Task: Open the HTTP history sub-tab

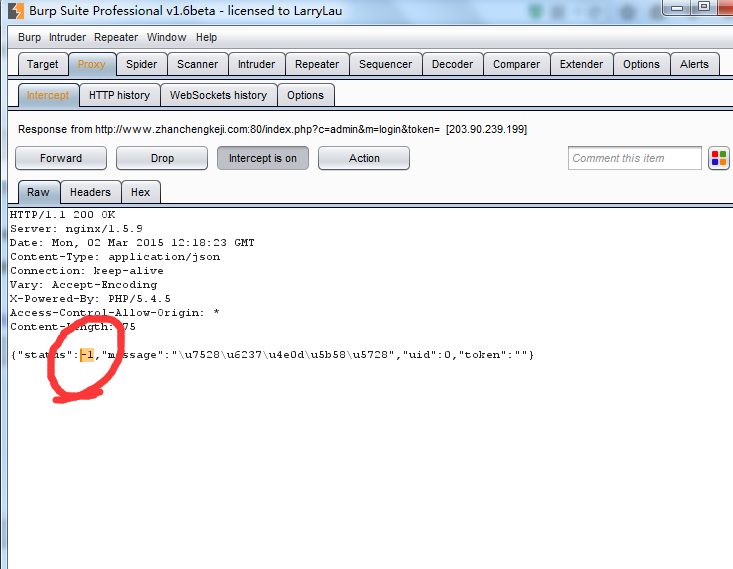Action: tap(120, 95)
